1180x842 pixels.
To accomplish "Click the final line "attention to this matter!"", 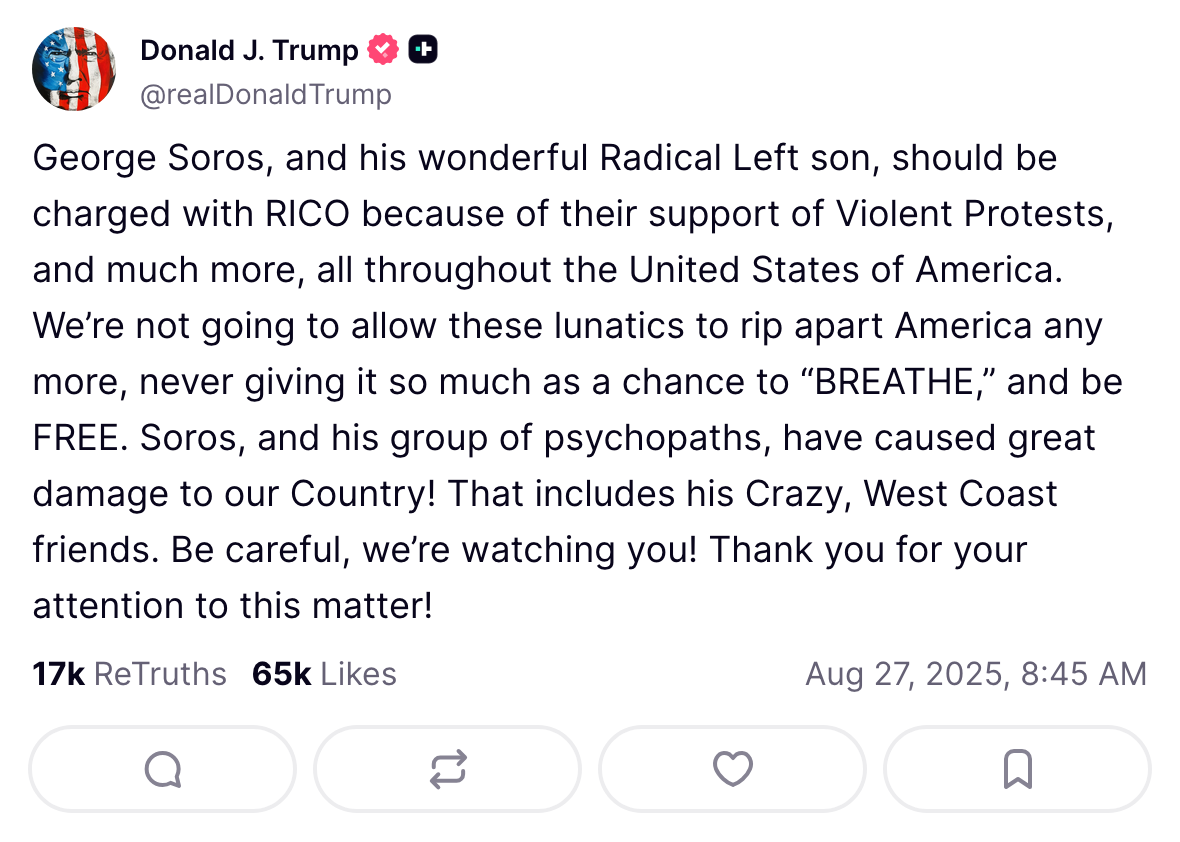I will [x=233, y=606].
